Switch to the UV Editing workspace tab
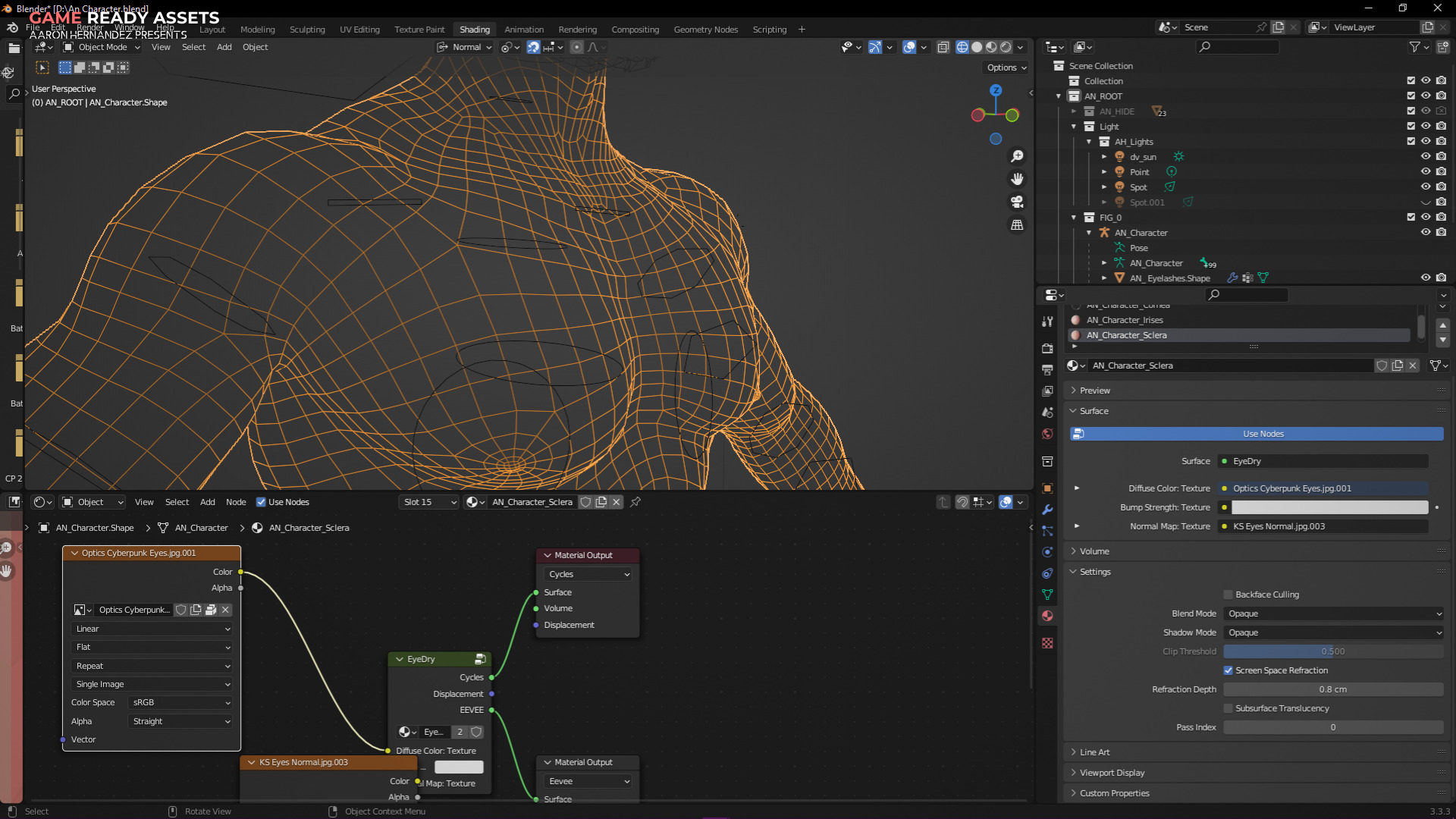 point(359,30)
